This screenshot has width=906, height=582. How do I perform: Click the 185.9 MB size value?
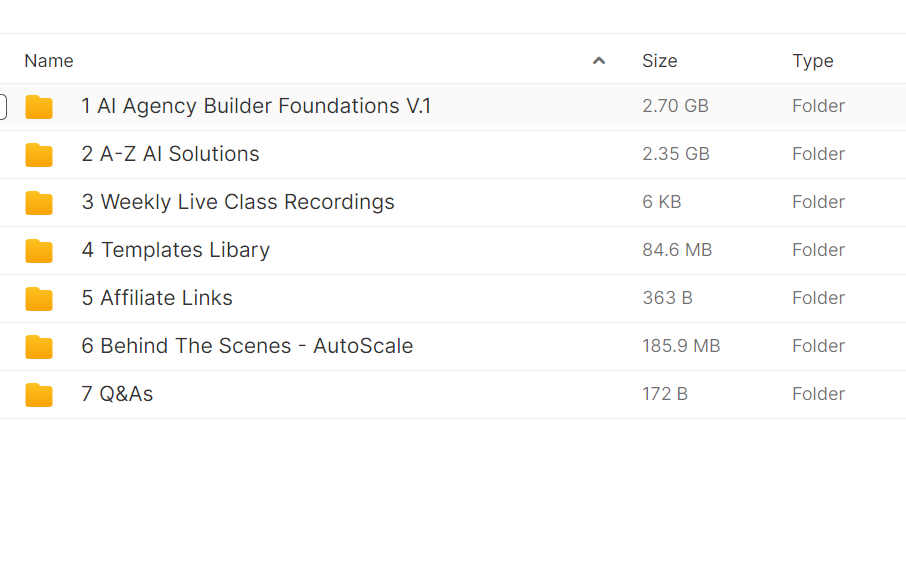(681, 346)
